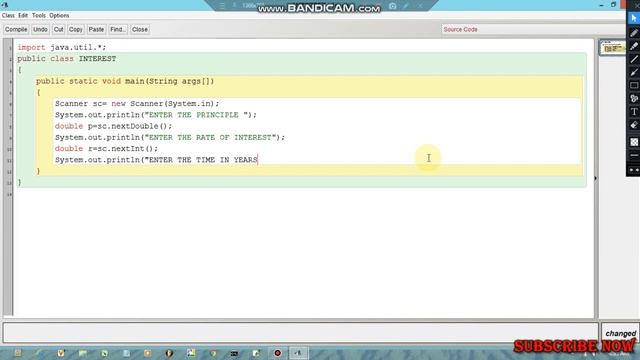Minimize the BlueJ editor window
This screenshot has height=360, width=640.
tap(601, 4)
